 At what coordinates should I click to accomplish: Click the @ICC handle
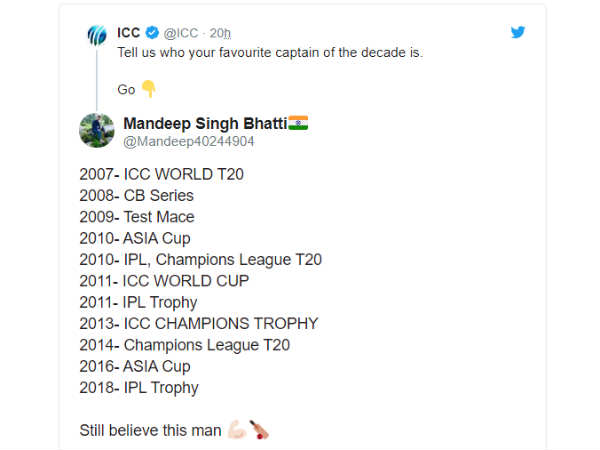[x=181, y=33]
